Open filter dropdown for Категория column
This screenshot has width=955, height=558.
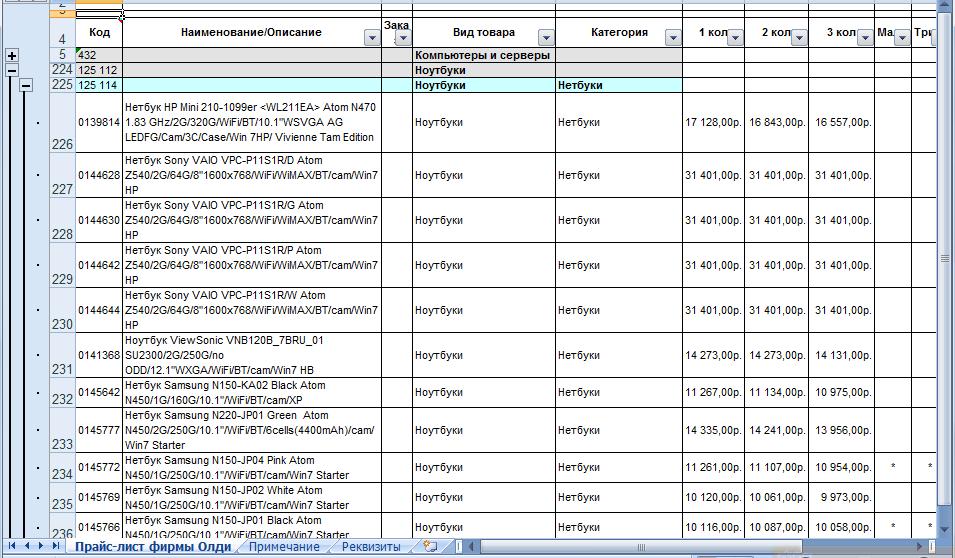click(x=673, y=38)
